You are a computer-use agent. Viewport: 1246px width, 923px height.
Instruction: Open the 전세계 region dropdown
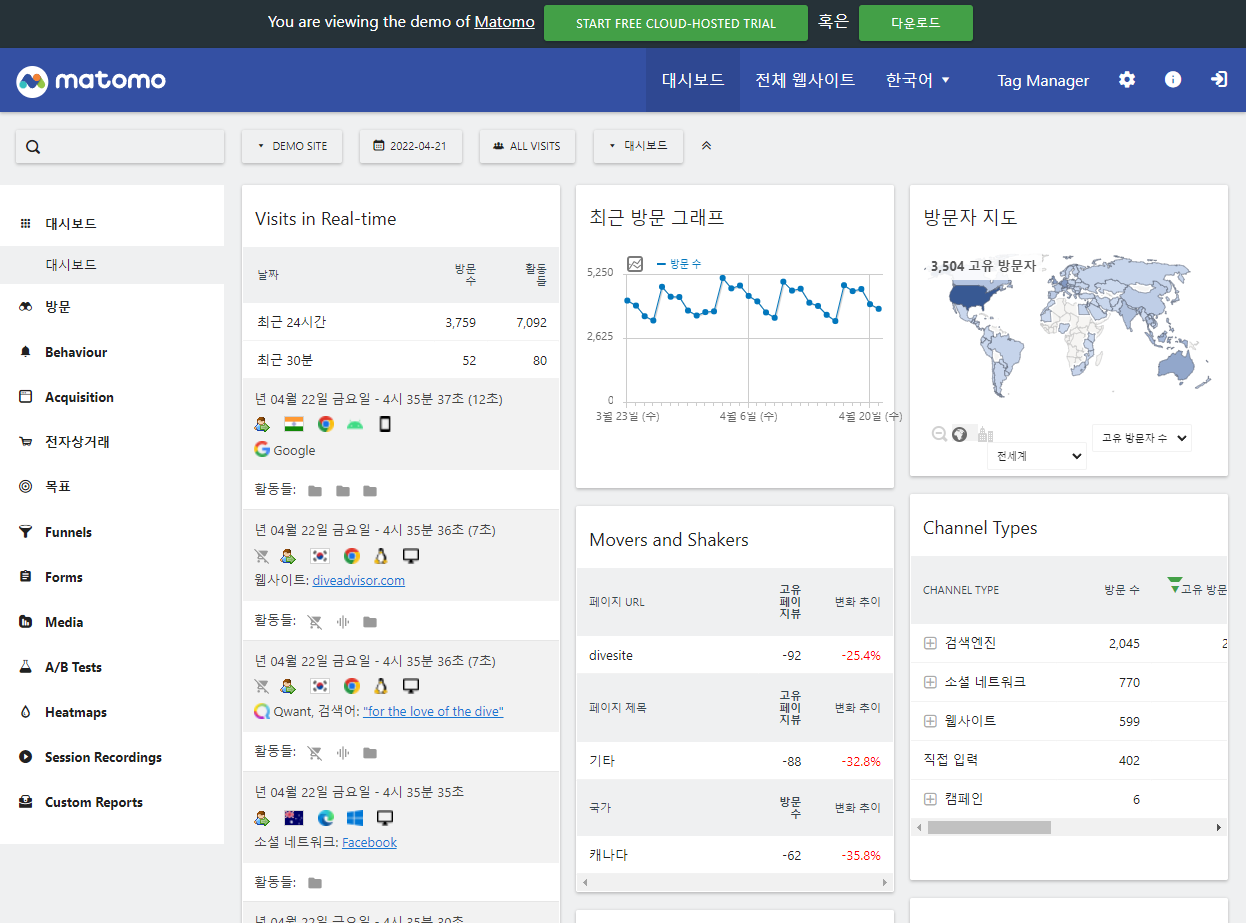[x=1036, y=456]
